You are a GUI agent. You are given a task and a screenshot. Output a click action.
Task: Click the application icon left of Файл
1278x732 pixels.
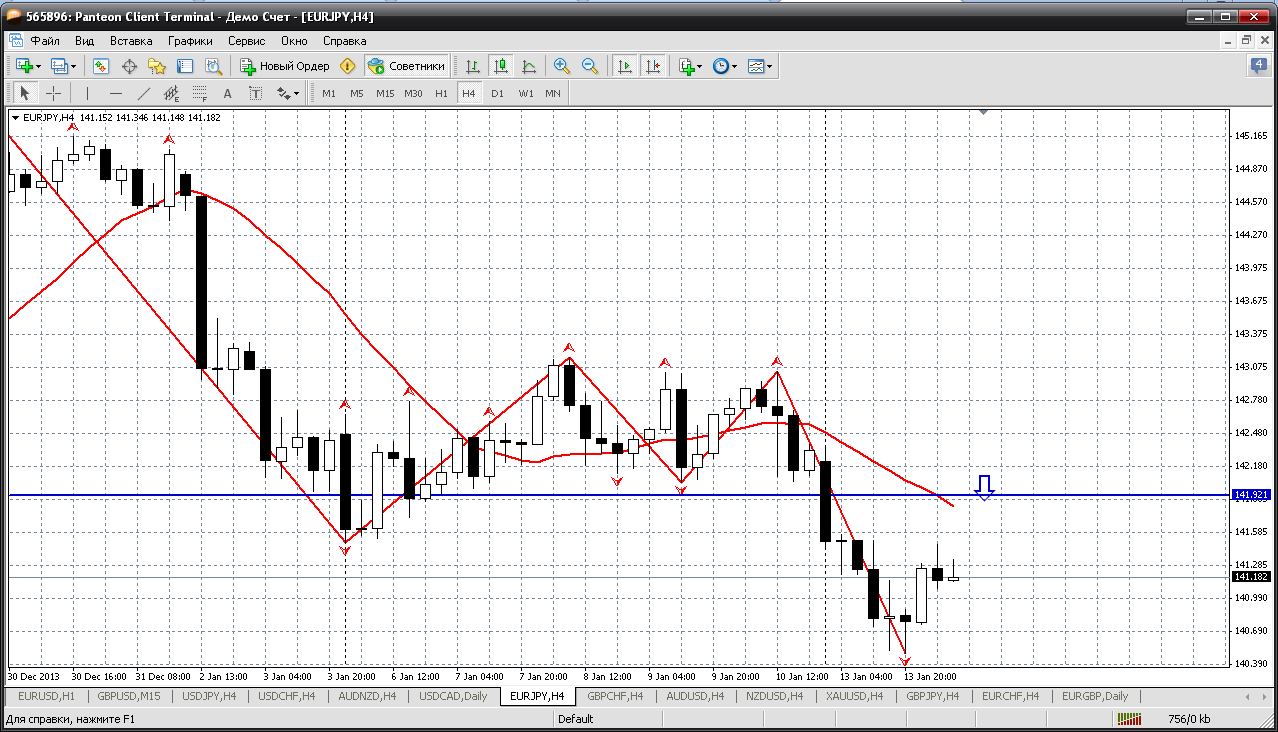16,41
